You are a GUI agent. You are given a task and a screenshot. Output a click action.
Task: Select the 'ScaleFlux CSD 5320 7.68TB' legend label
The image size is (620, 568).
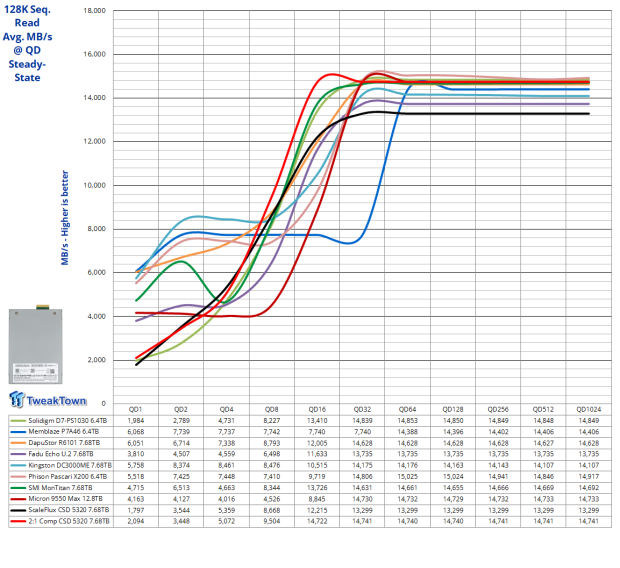coord(69,510)
